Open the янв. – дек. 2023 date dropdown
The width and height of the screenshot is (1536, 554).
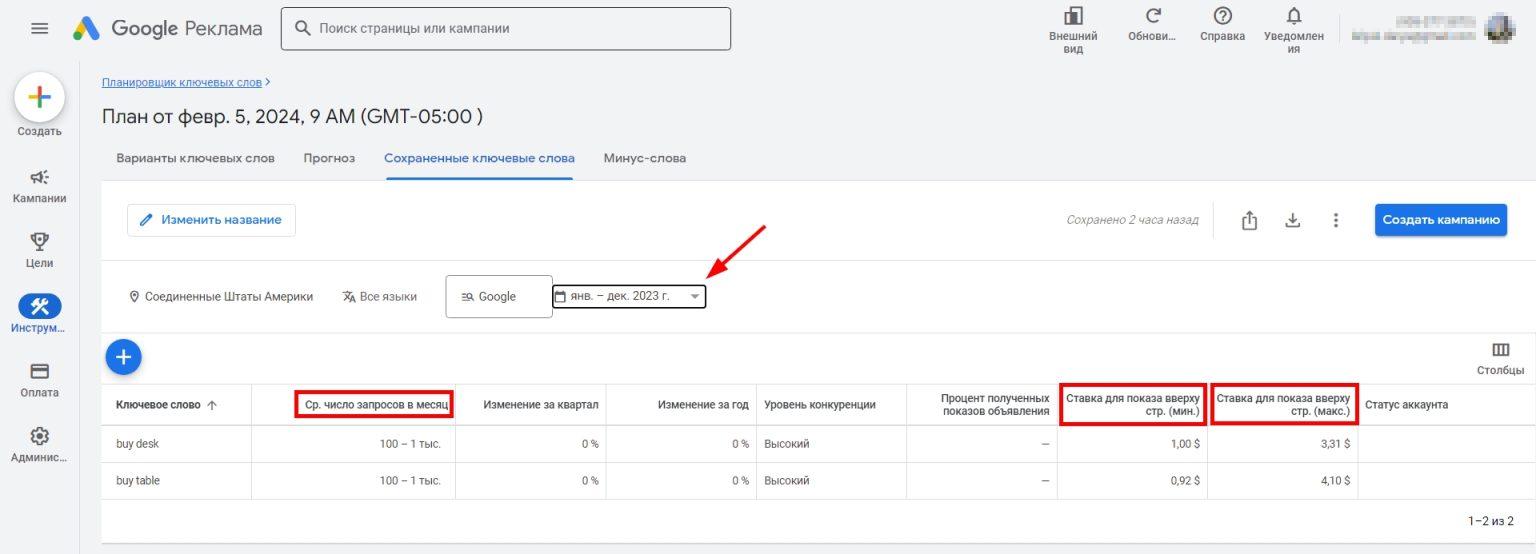tap(629, 297)
